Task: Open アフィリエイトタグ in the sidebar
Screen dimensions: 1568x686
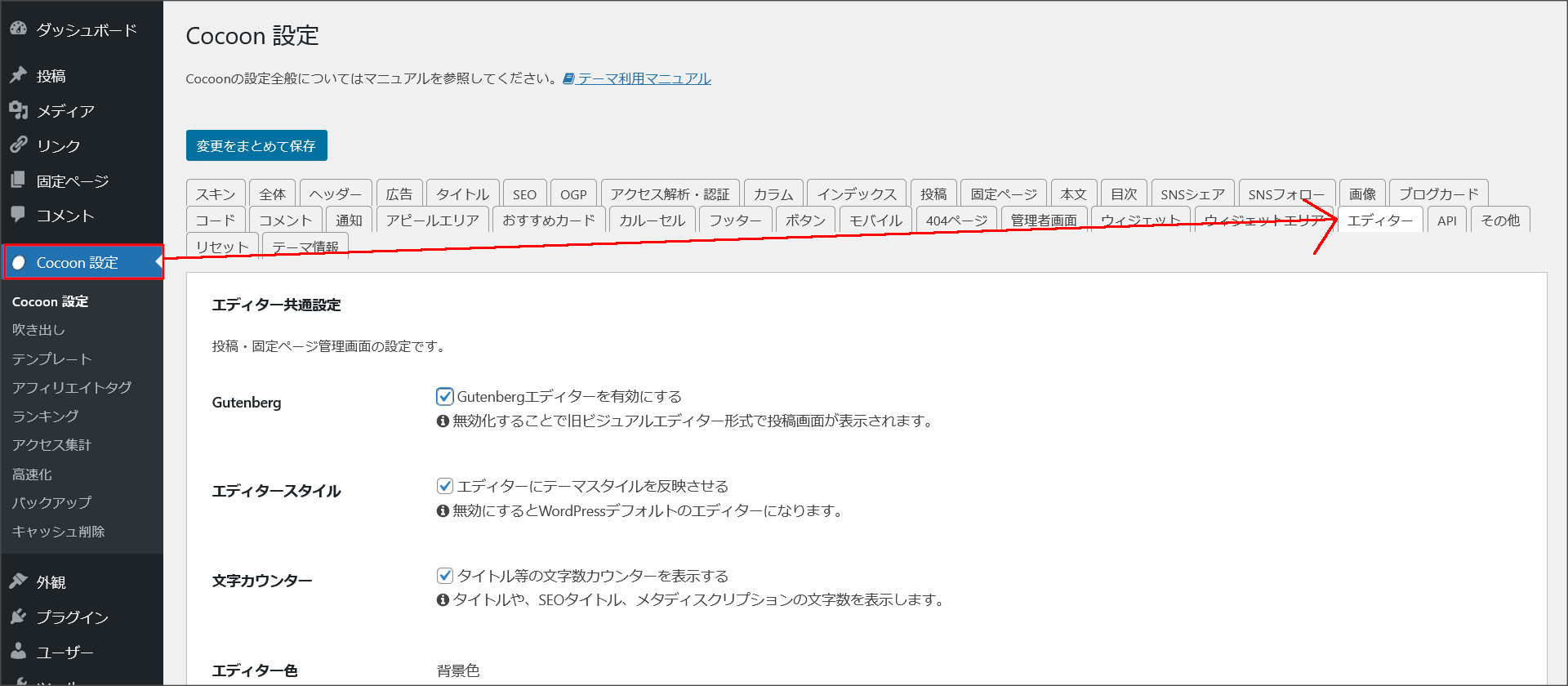Action: click(x=72, y=387)
